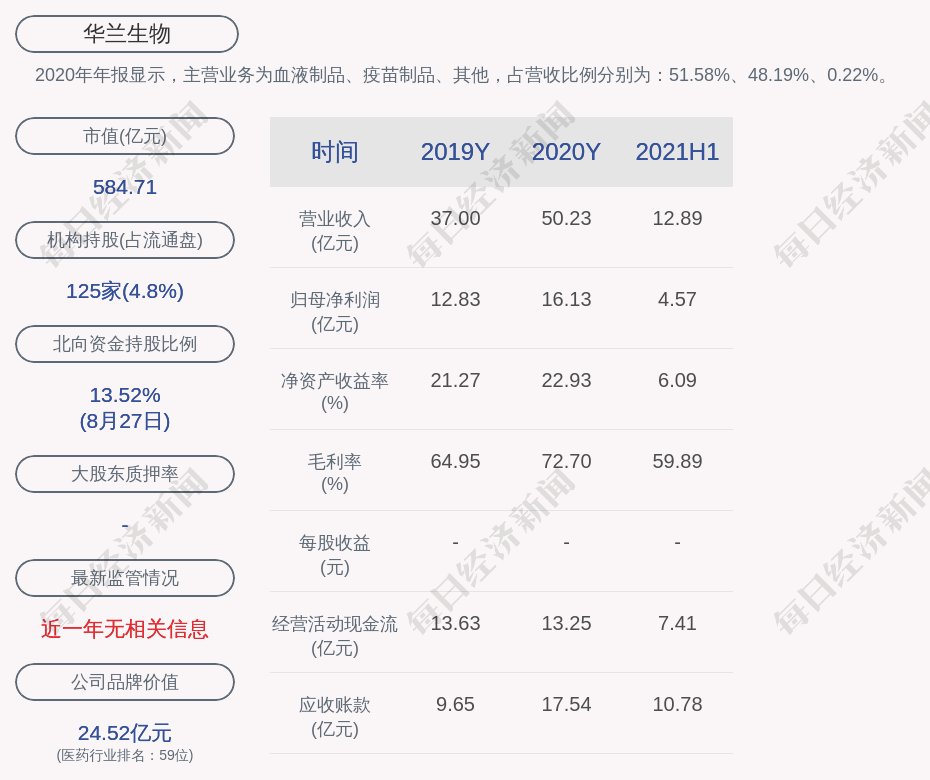Image resolution: width=930 pixels, height=780 pixels.
Task: Select the 2019Y column header
Action: coord(455,152)
